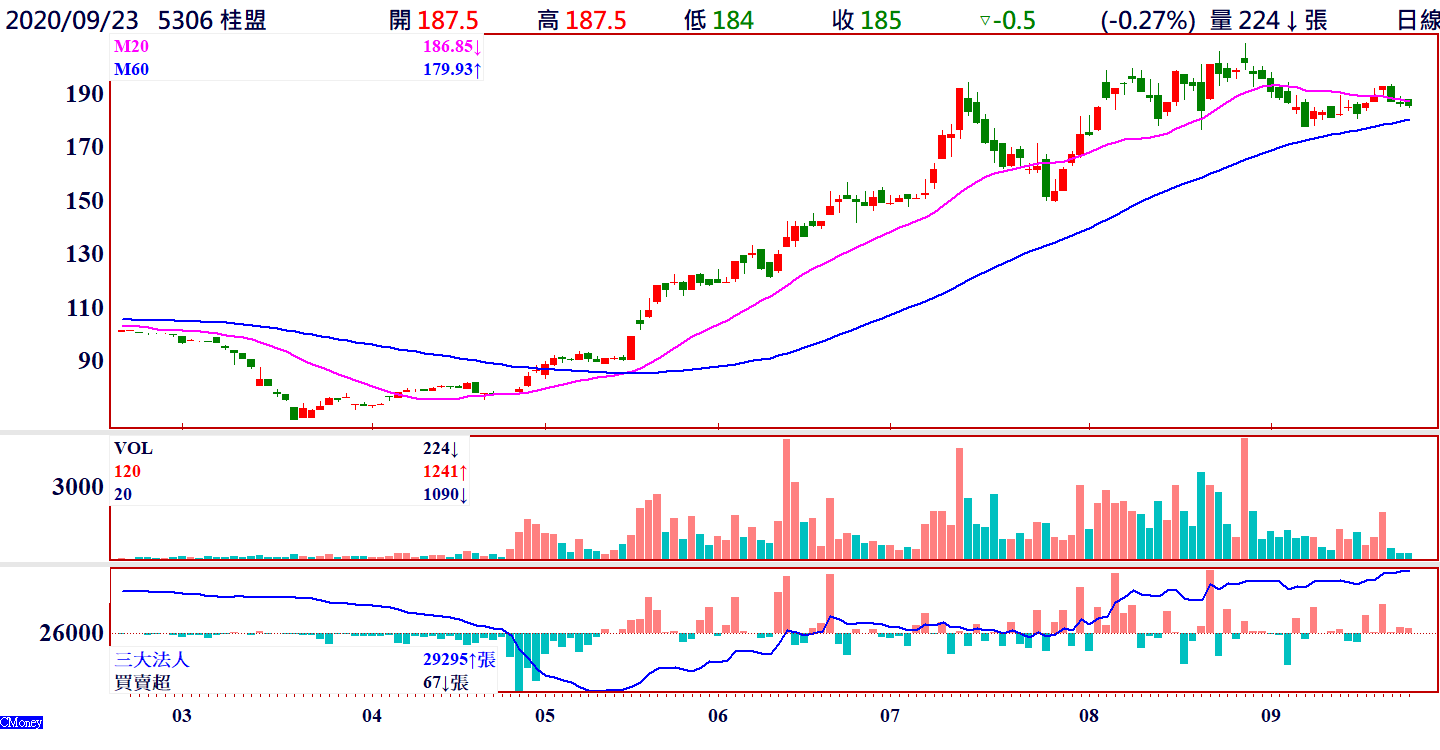The width and height of the screenshot is (1440, 750).
Task: Click the blue M60 moving average label
Action: 129,69
